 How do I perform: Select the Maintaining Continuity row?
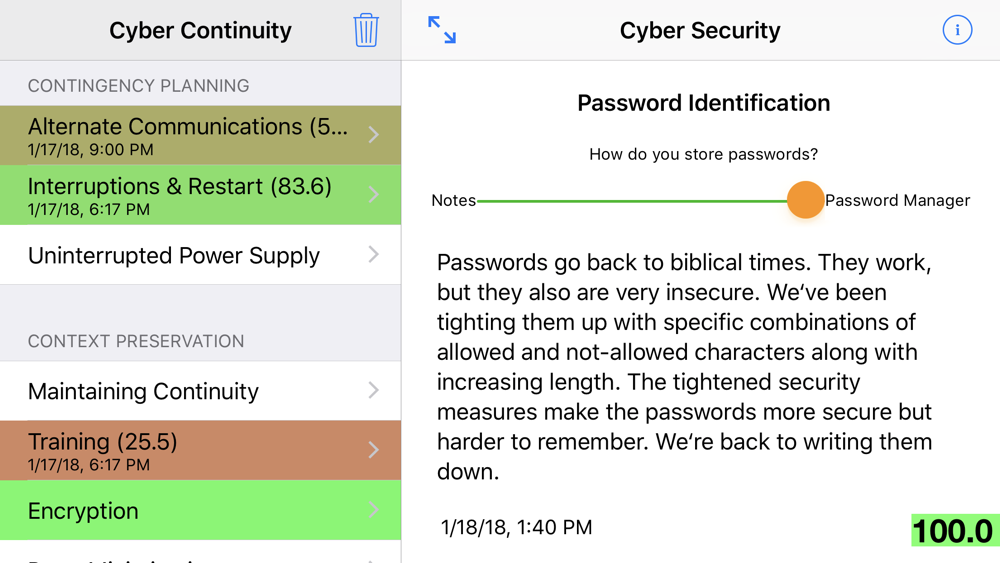tap(200, 391)
